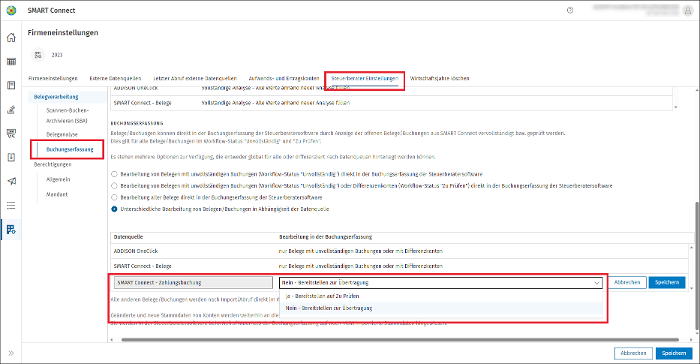Screen dimensions: 700x364
Task: Open Steuerberater Einstellungen tab
Action: coord(365,78)
